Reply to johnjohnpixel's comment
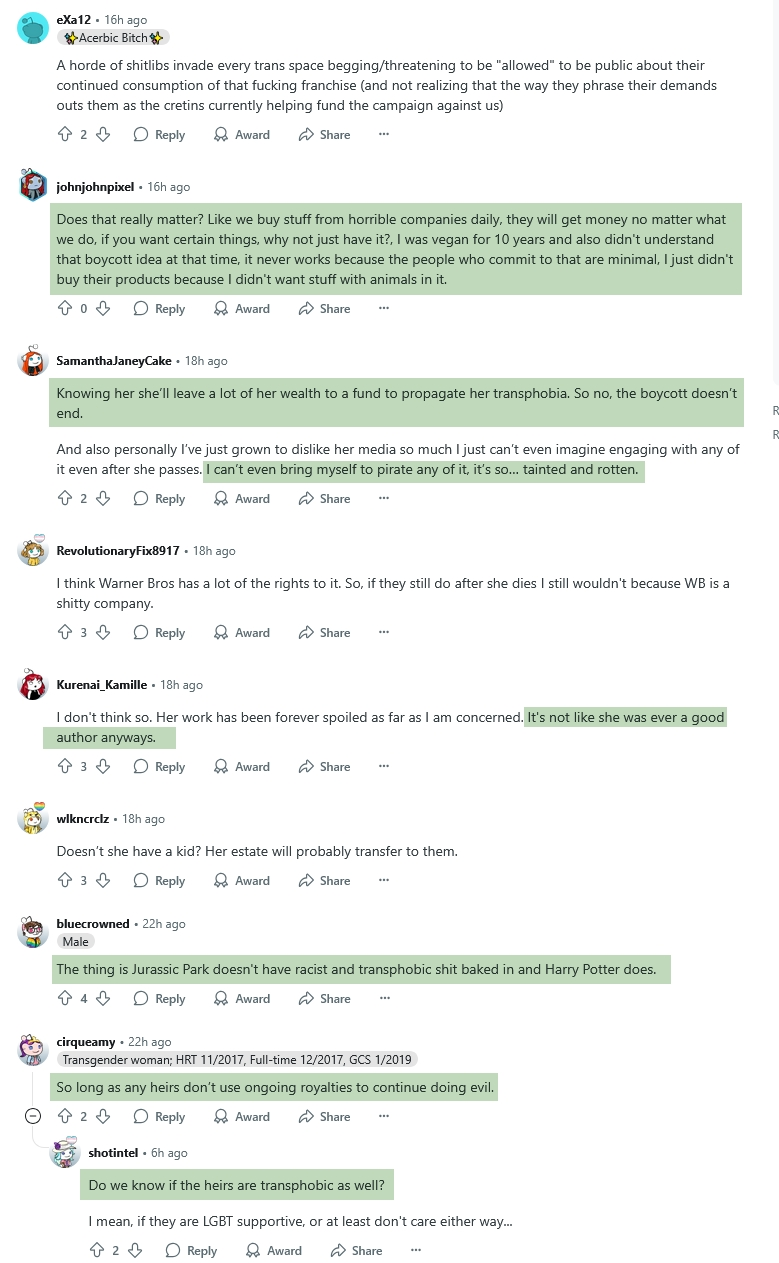 (159, 308)
